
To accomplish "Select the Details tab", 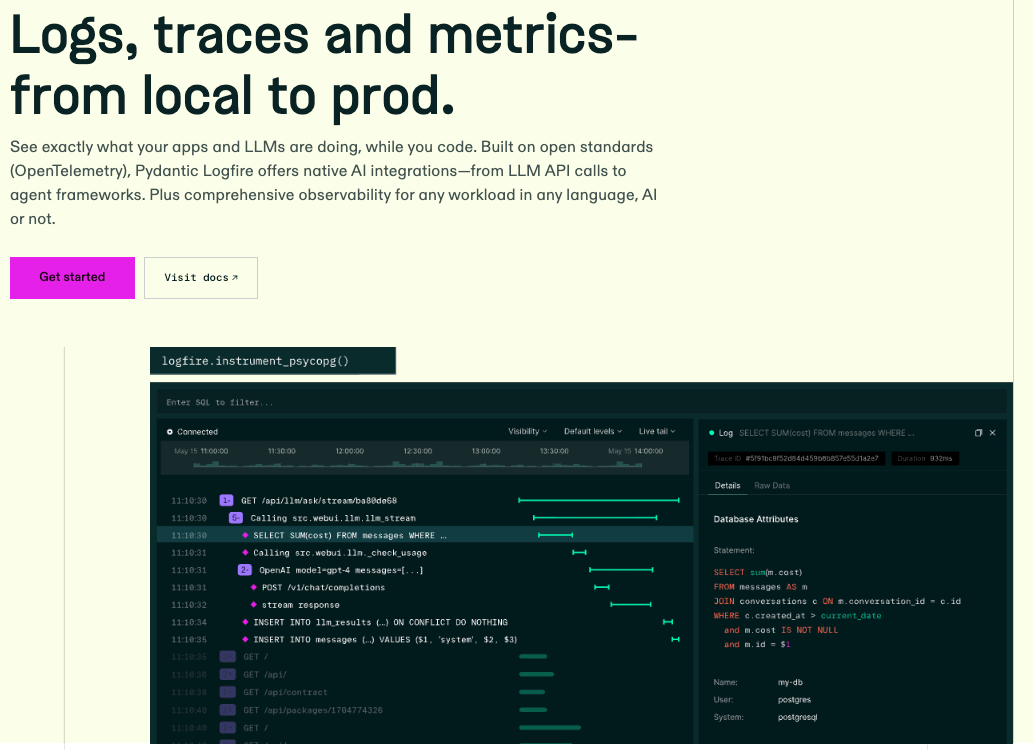I will pyautogui.click(x=727, y=486).
